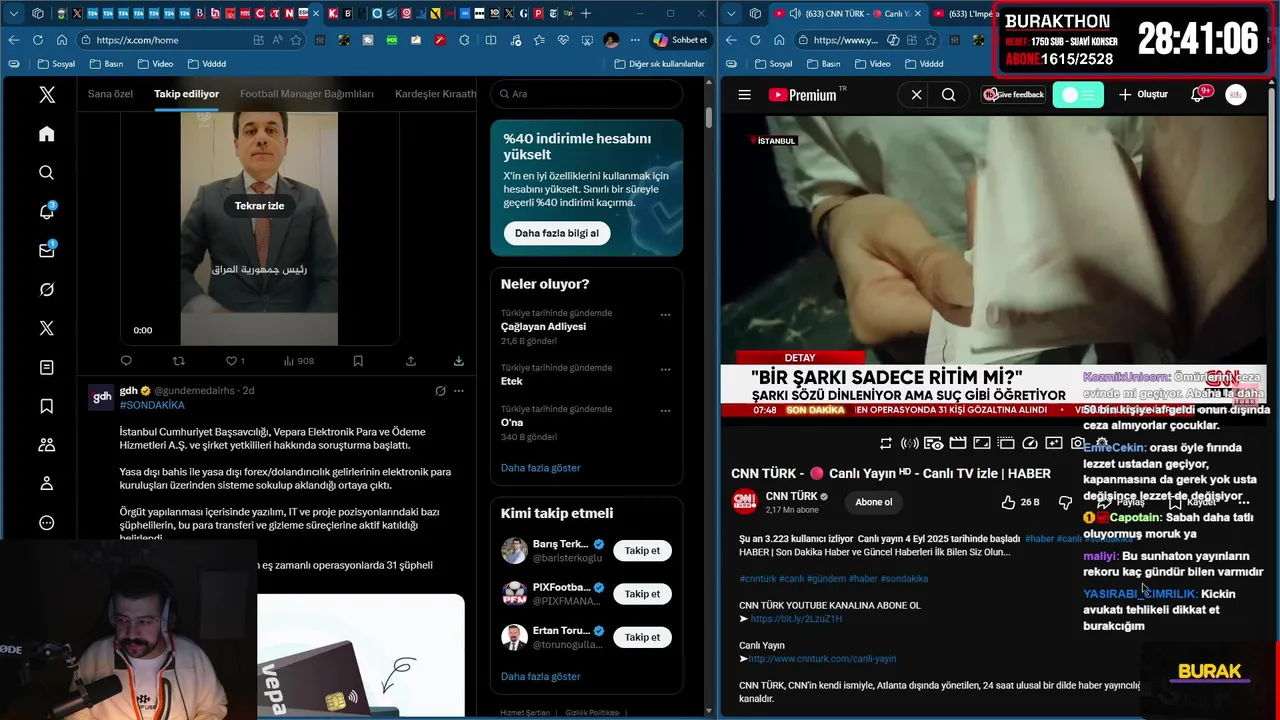
Task: Open the #SONDAKİKA hashtag link
Action: 152,405
